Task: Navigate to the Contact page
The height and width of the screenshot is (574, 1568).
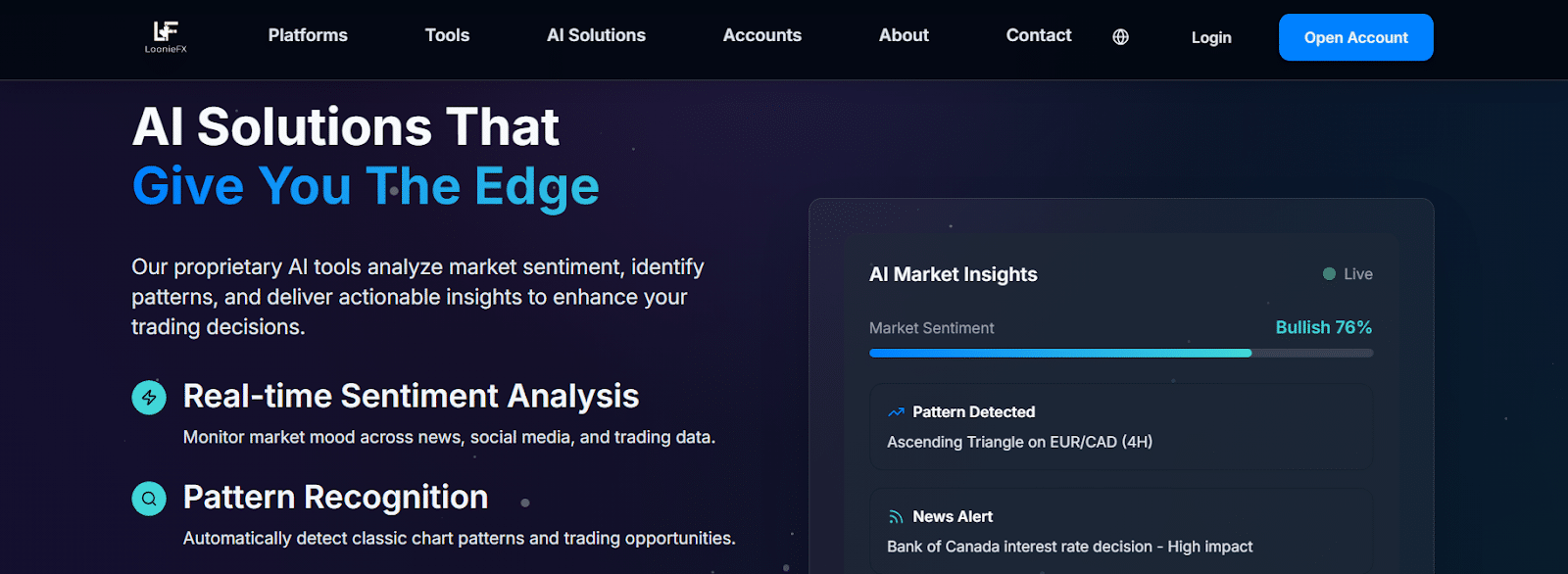Action: pyautogui.click(x=1039, y=35)
